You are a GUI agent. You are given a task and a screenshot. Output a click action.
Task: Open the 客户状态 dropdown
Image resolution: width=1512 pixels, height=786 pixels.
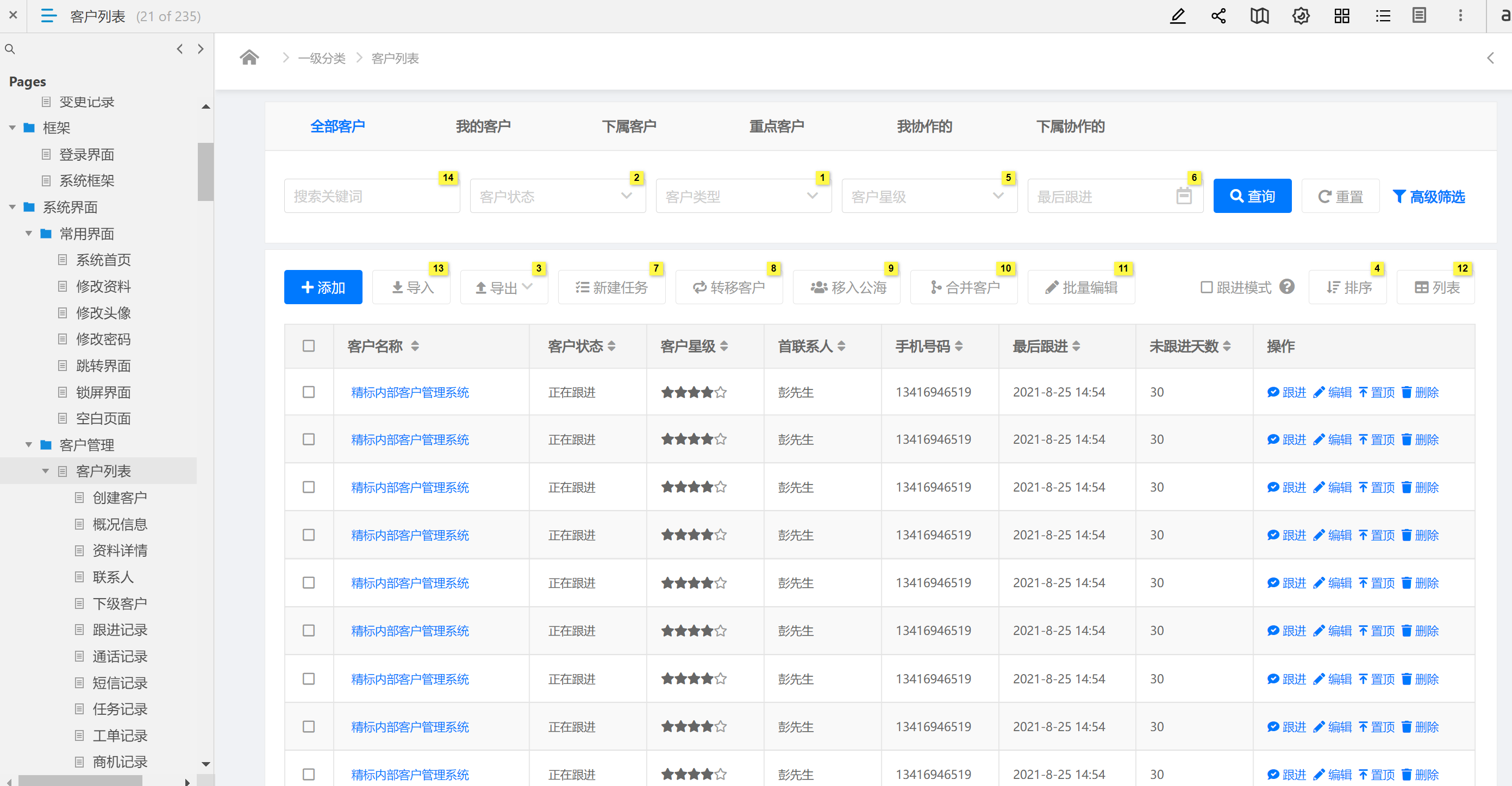(x=558, y=196)
